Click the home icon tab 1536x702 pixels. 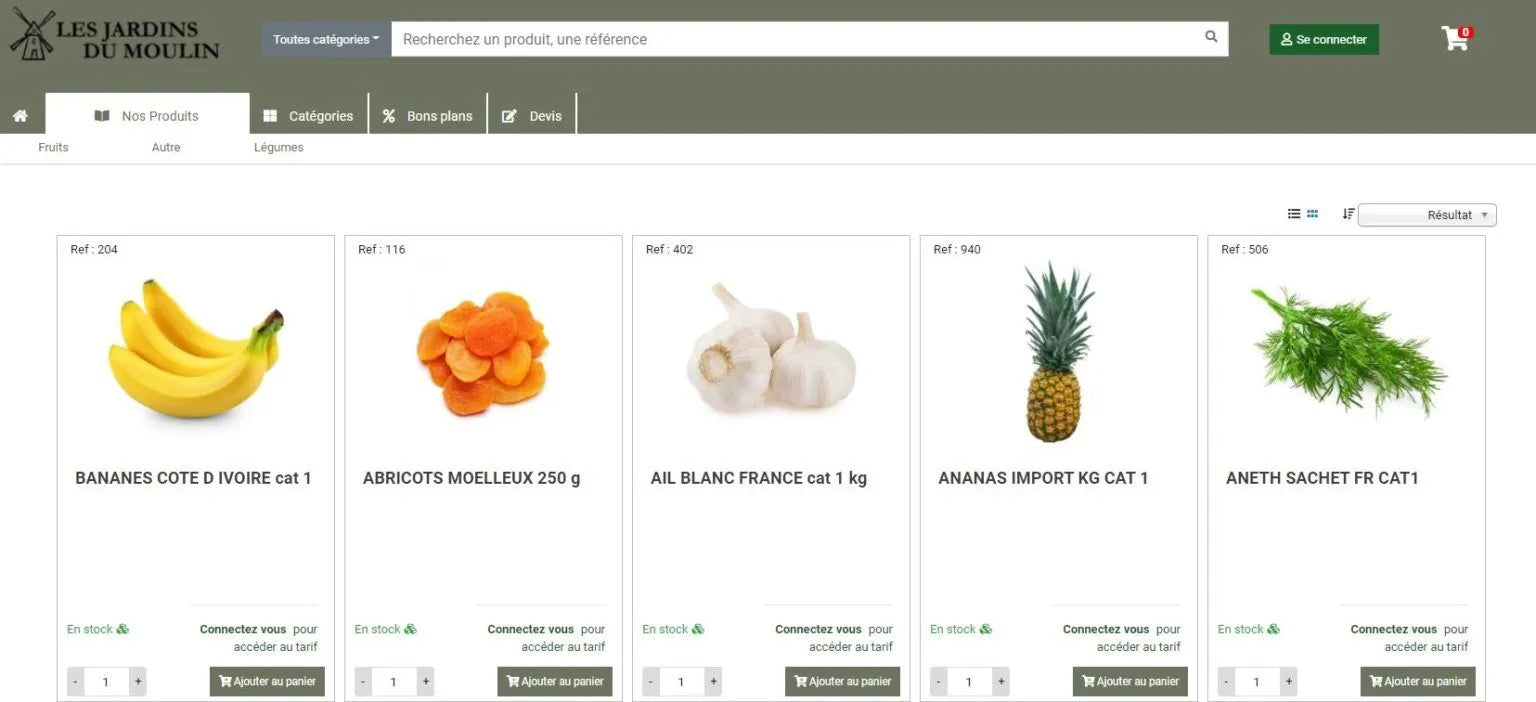tap(20, 116)
